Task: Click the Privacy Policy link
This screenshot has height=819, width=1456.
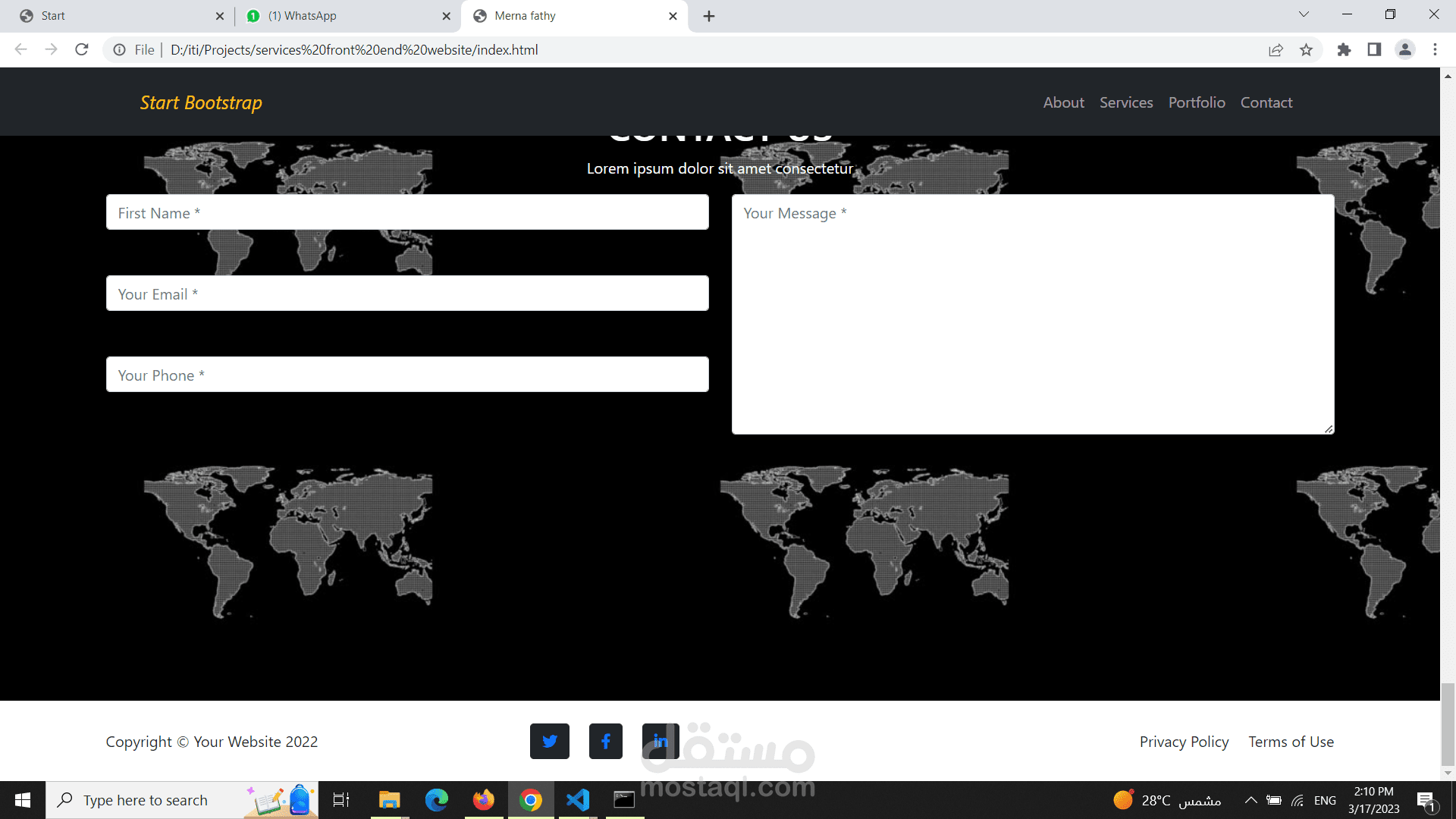Action: point(1184,742)
